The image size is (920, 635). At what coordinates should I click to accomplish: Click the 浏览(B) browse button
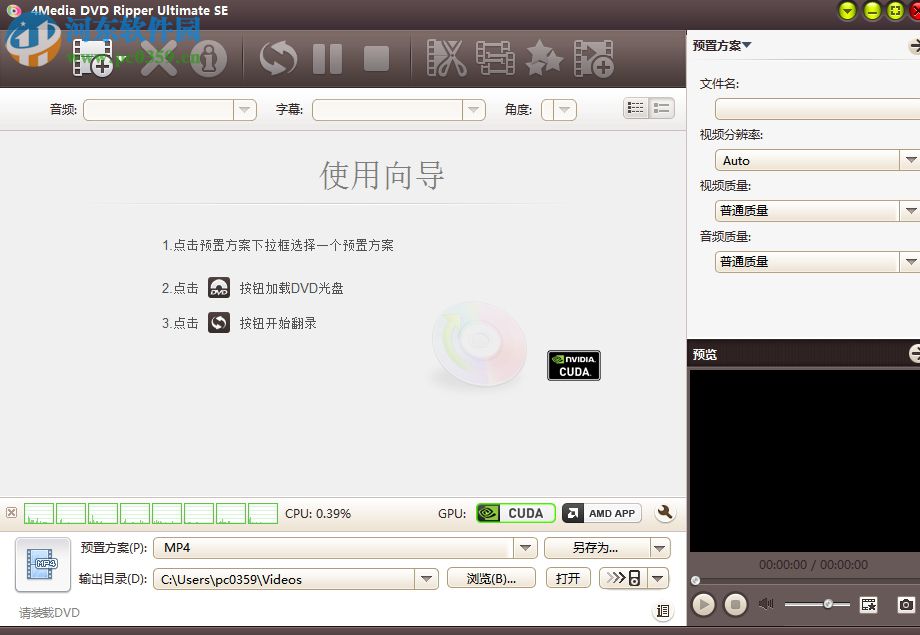tap(491, 578)
